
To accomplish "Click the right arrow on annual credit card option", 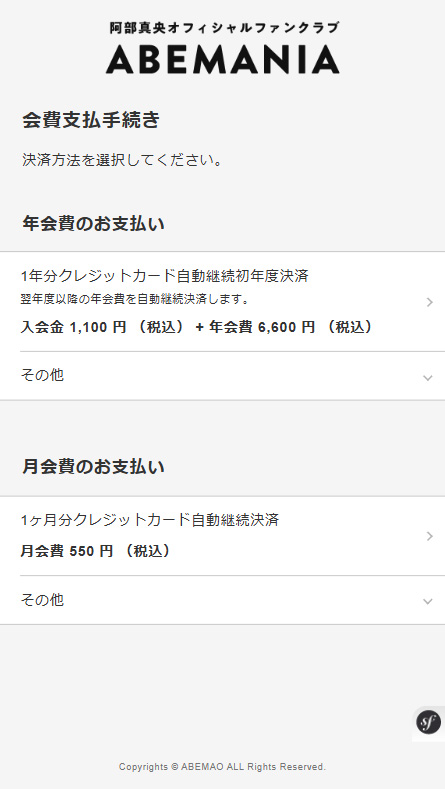I will click(x=429, y=302).
